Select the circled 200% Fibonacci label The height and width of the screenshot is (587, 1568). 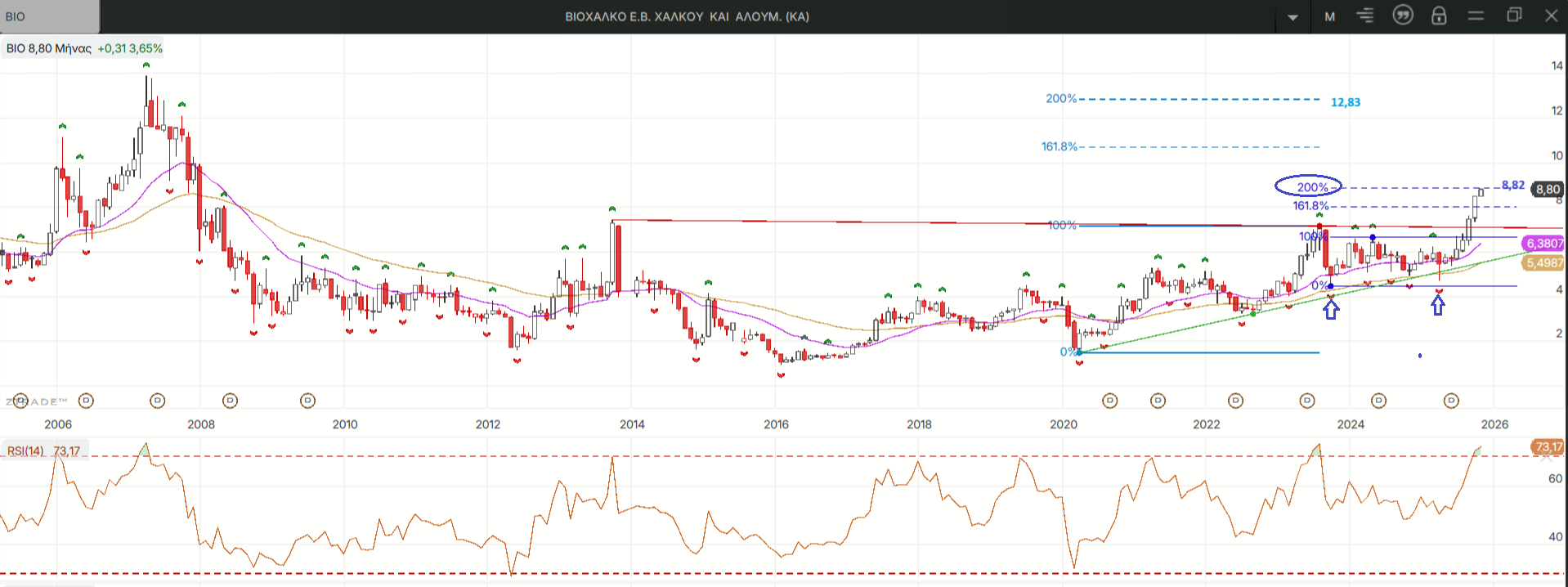(1309, 187)
